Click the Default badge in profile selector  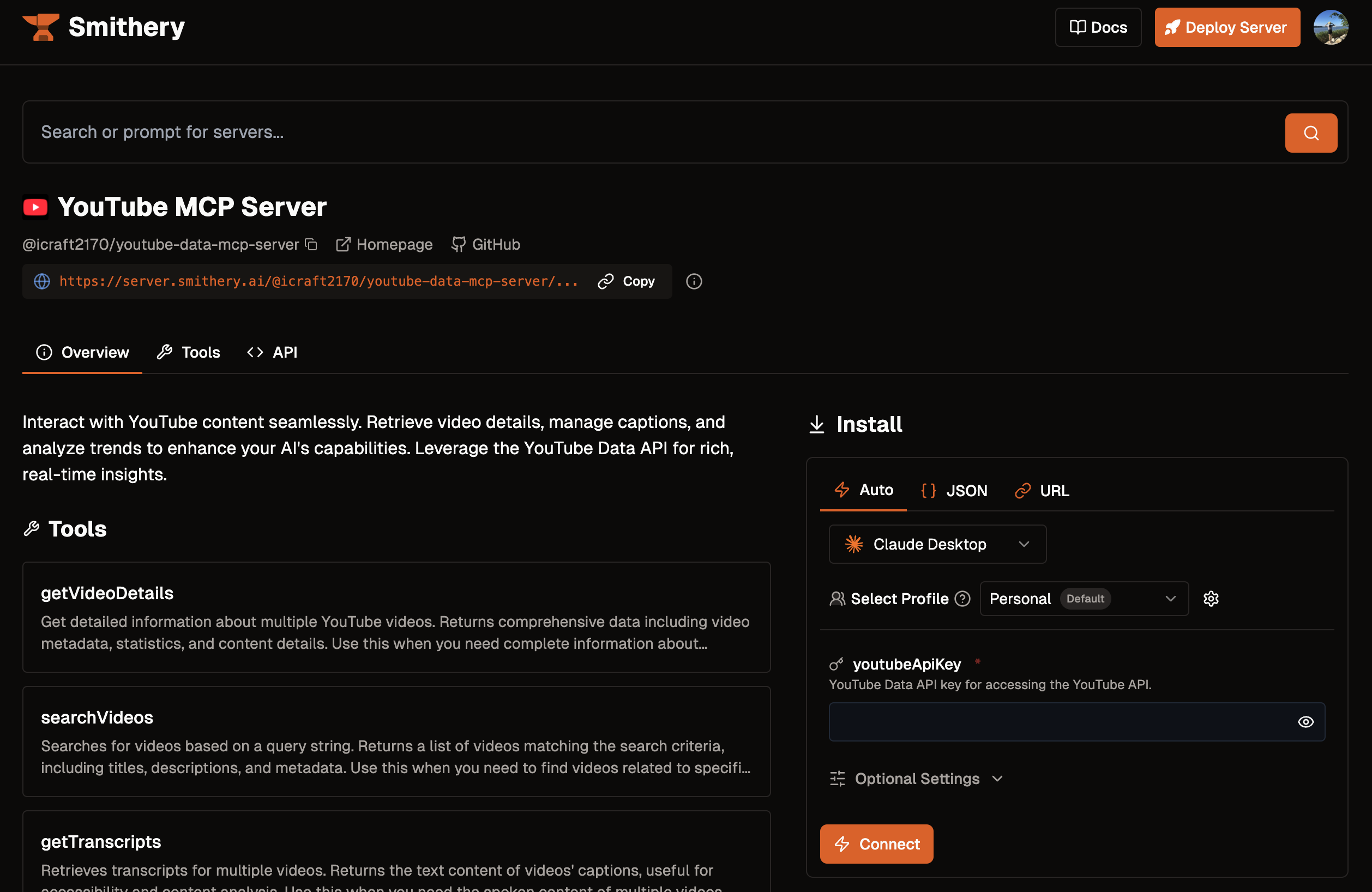coord(1085,599)
